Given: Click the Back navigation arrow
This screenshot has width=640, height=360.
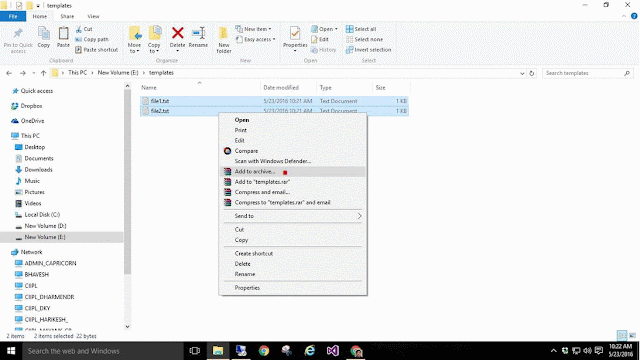Looking at the screenshot, I should (9, 73).
